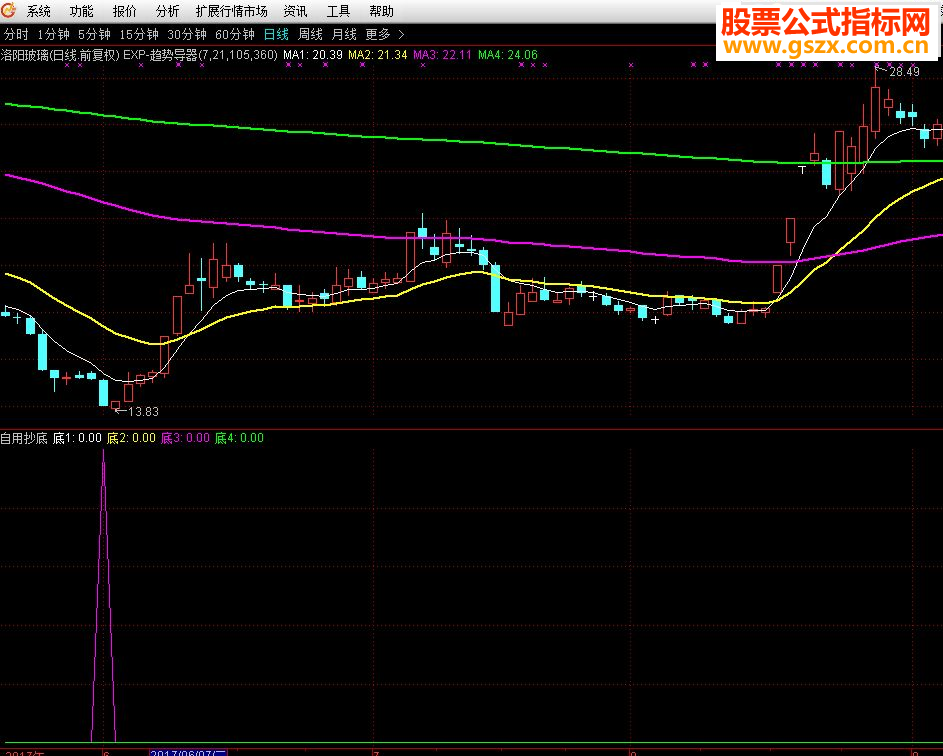
Task: Click the magenta spike in 自用抄底 panel
Action: 103,595
